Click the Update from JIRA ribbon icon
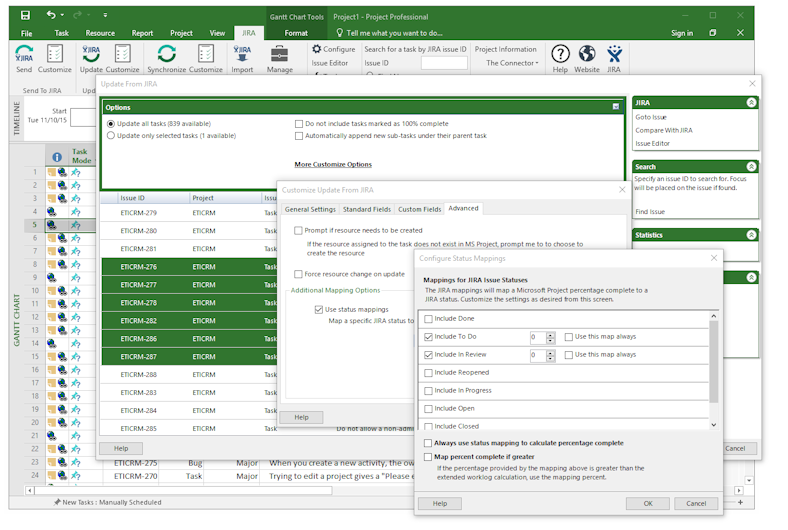The height and width of the screenshot is (530, 788). (x=91, y=53)
